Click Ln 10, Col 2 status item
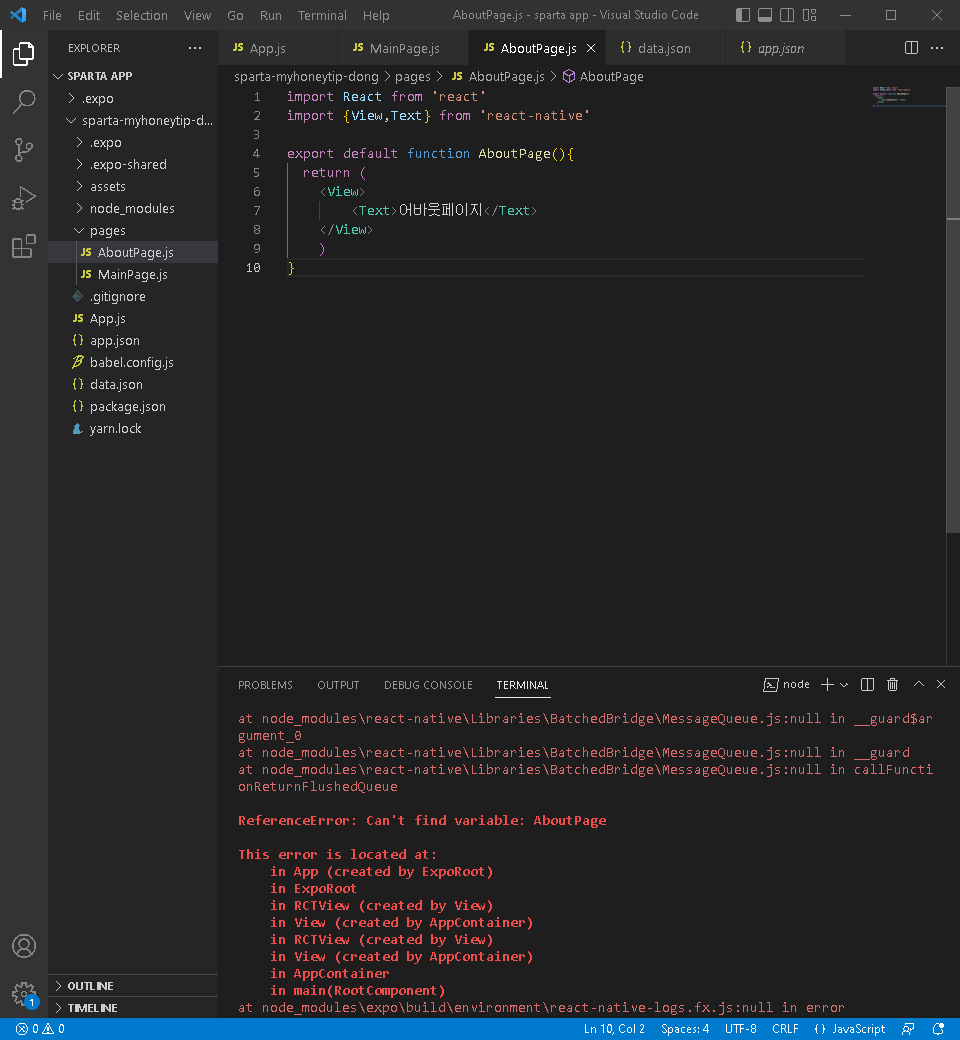This screenshot has width=960, height=1040. tap(614, 1029)
